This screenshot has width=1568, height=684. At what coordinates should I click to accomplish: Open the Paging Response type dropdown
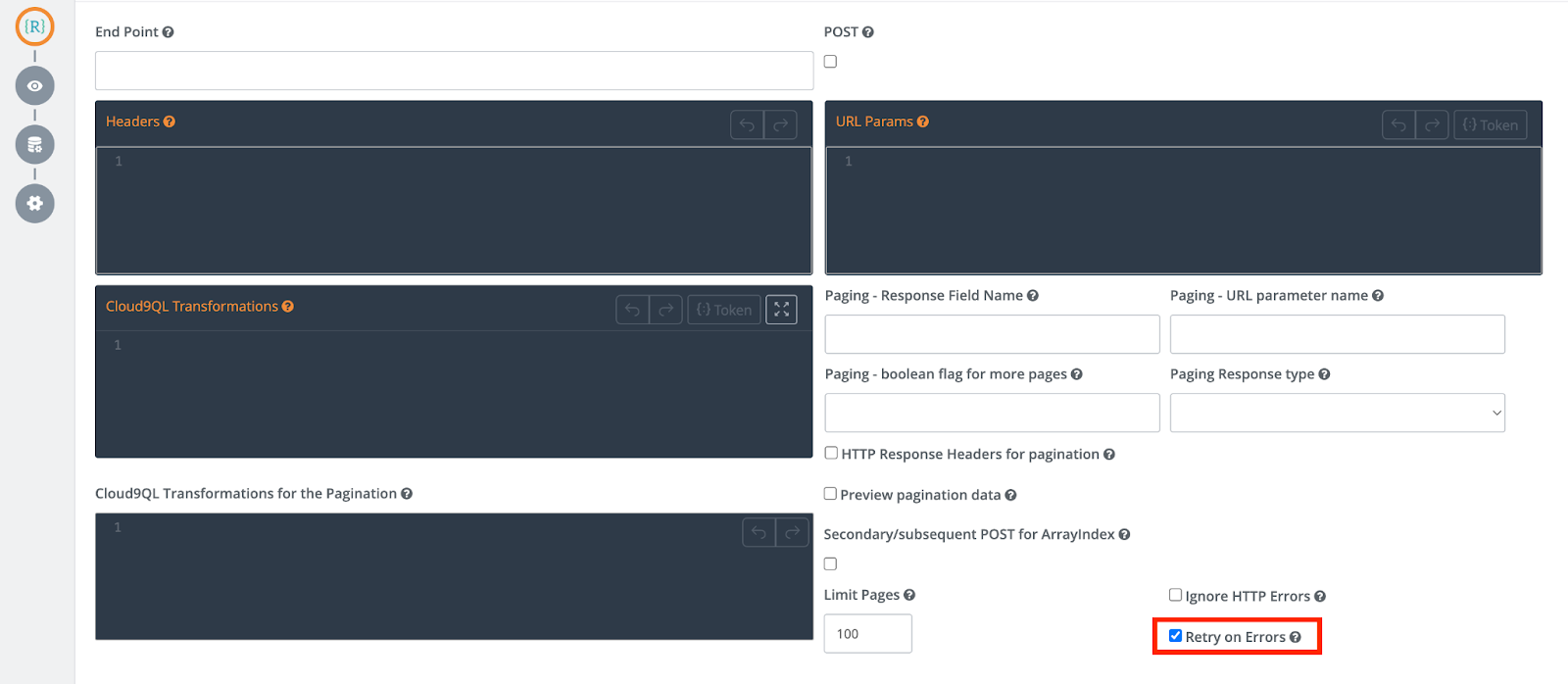(x=1338, y=414)
